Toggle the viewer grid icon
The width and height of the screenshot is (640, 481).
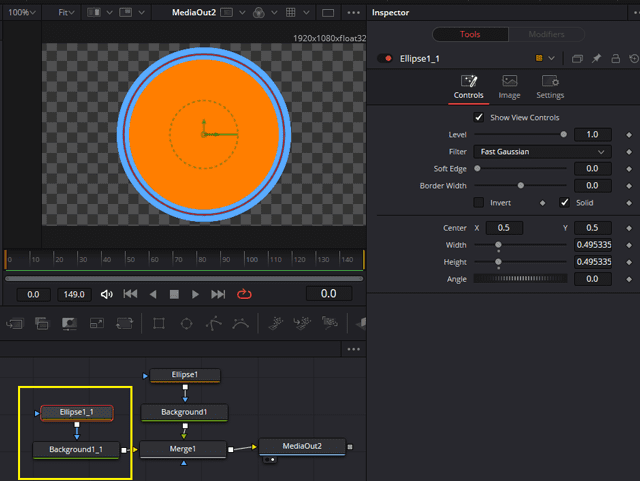click(291, 13)
